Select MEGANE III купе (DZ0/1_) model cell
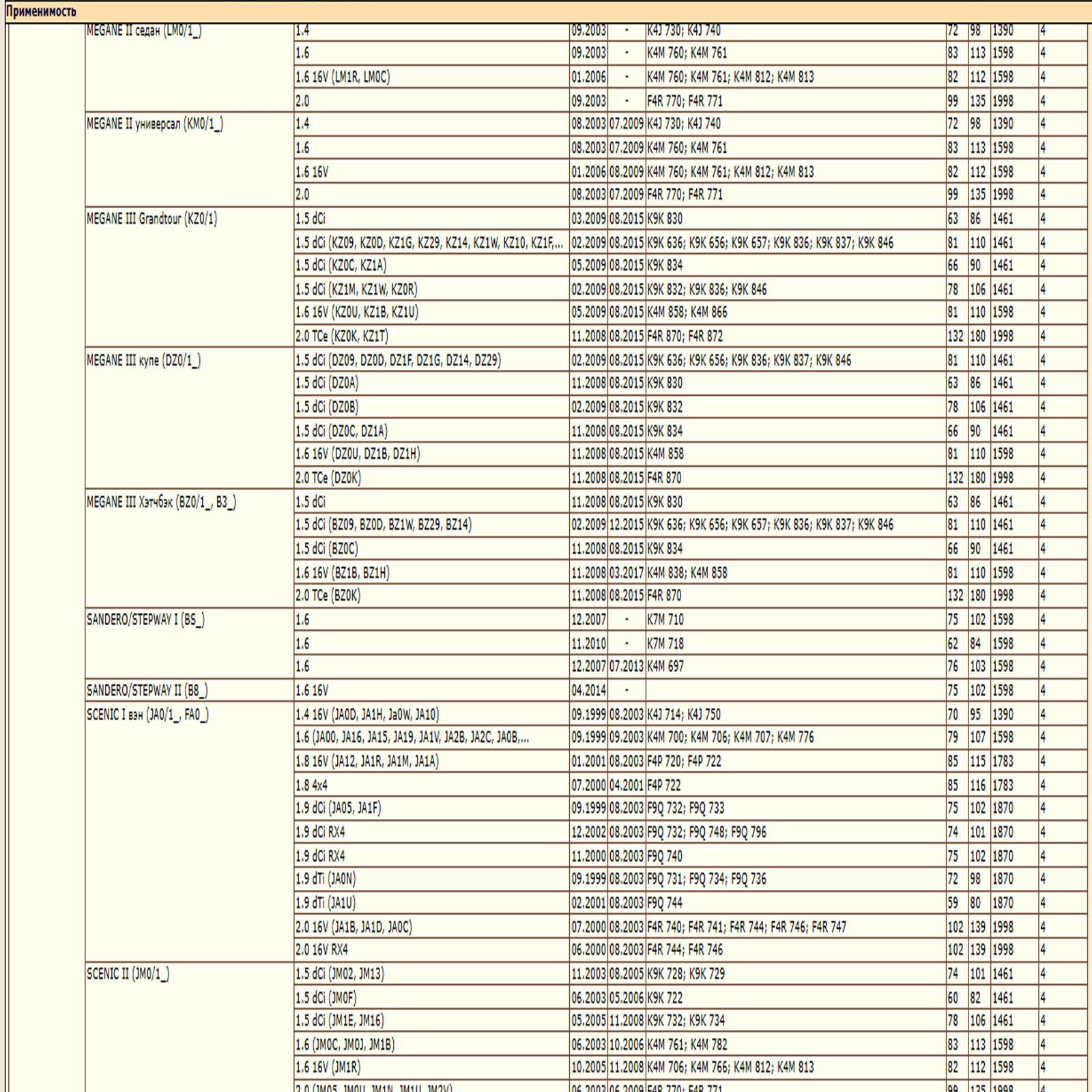1092x1092 pixels. (143, 360)
